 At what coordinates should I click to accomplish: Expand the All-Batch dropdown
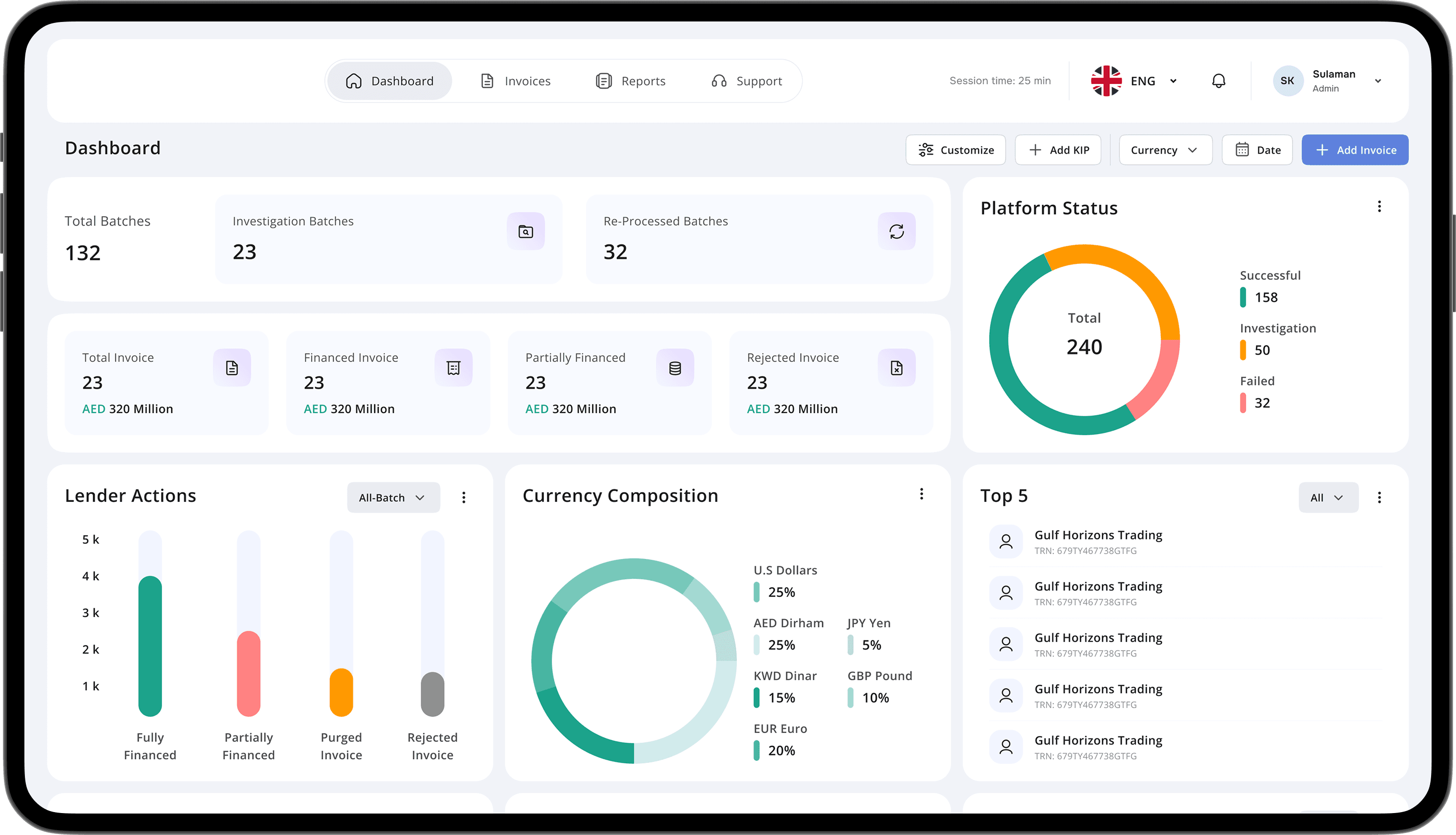tap(393, 497)
